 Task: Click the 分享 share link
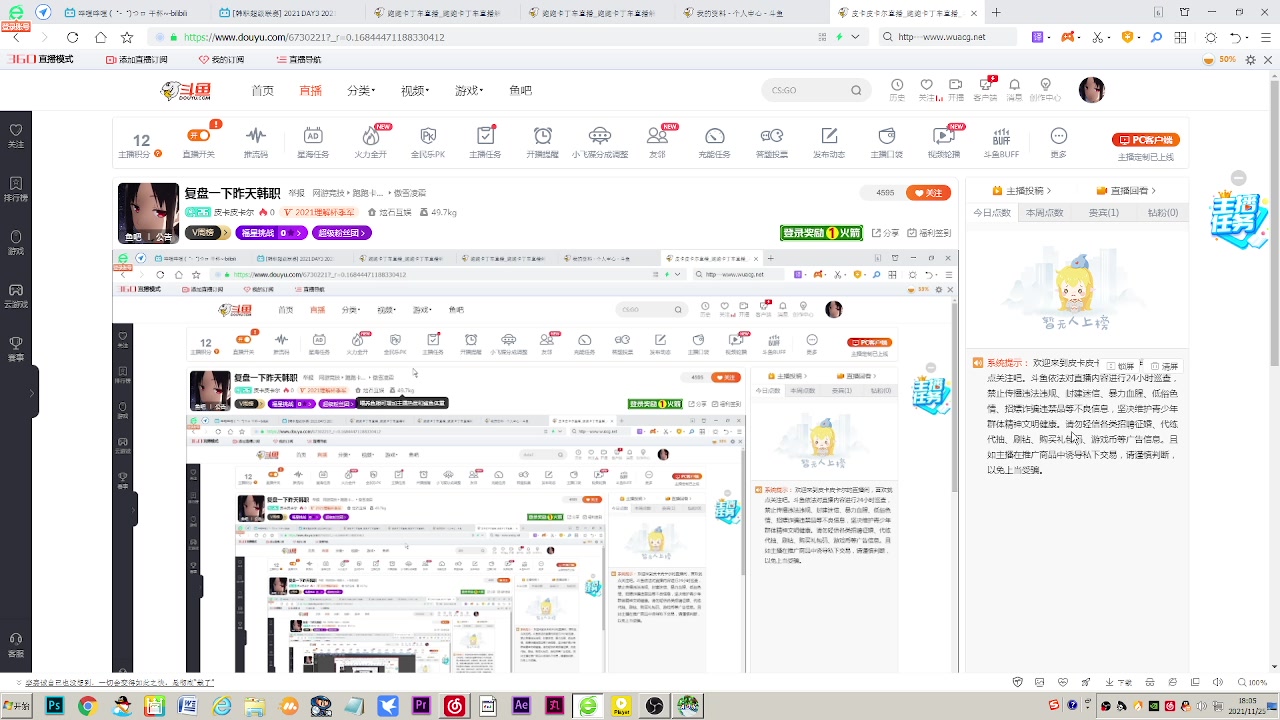(885, 233)
